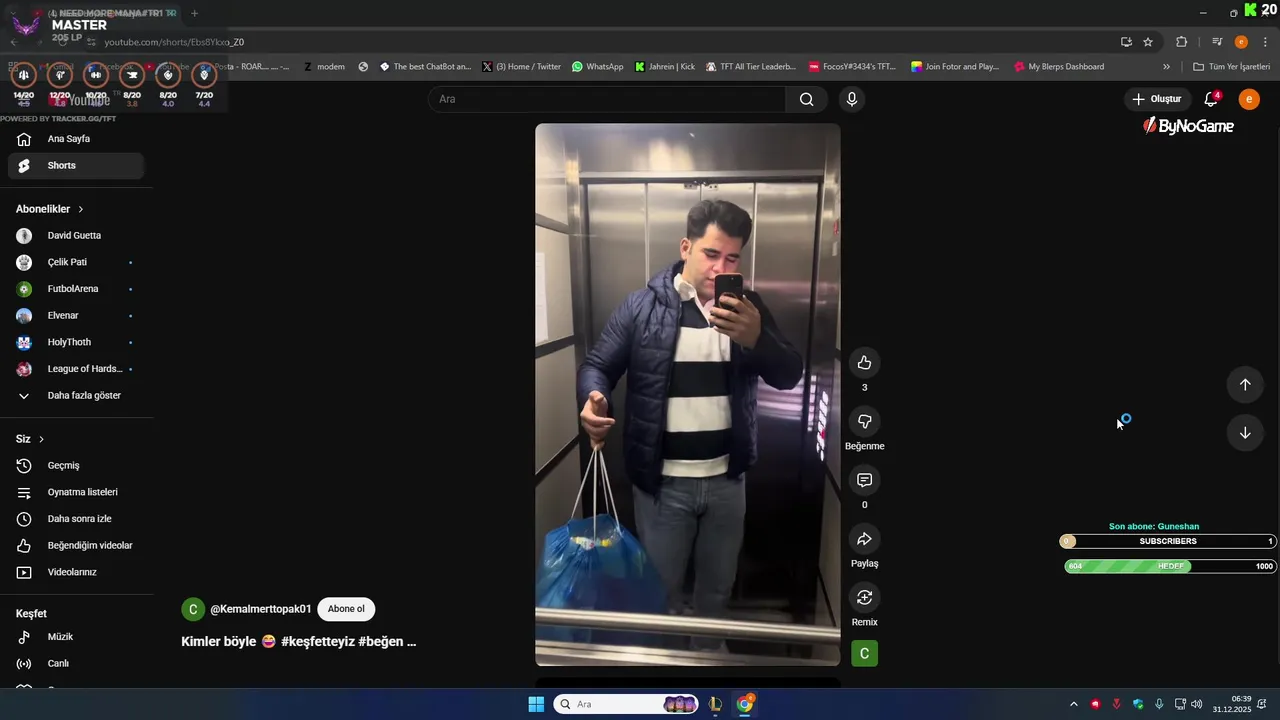The image size is (1280, 720).
Task: Click the YouTube Ara search field
Action: [607, 99]
